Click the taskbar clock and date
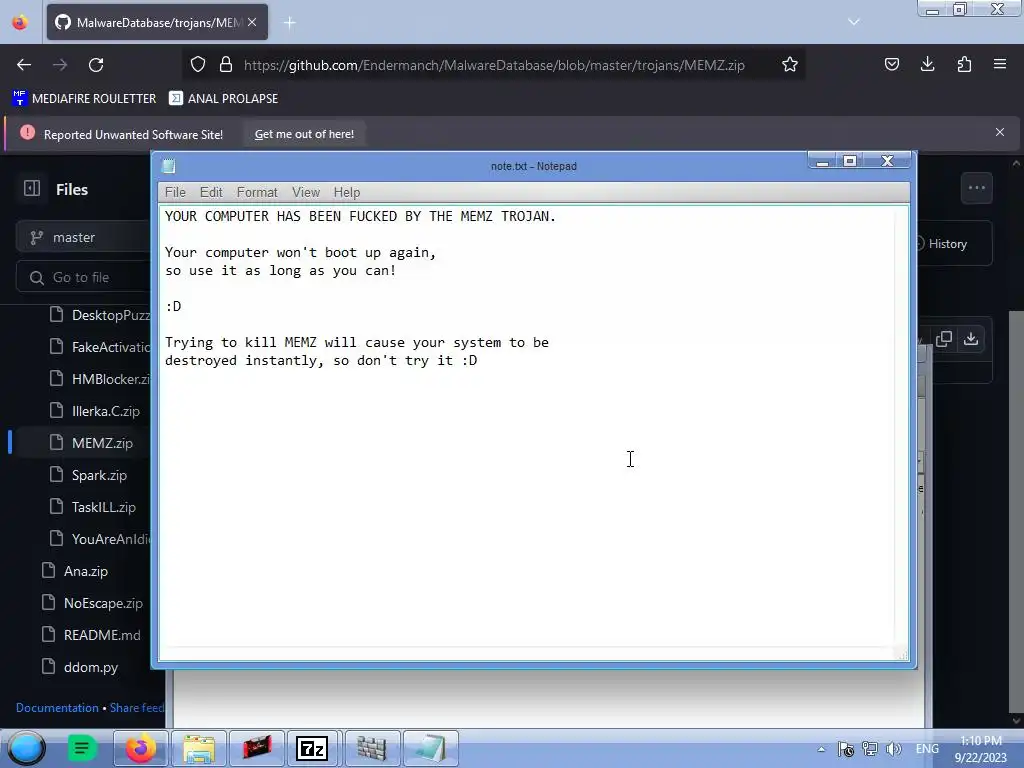 click(980, 749)
